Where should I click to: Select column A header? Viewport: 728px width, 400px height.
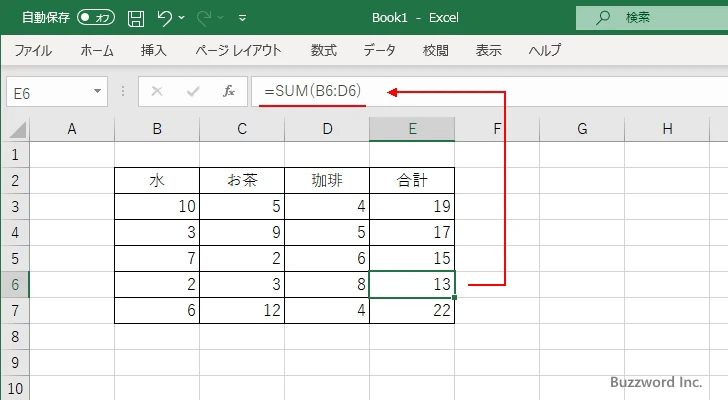tap(72, 129)
